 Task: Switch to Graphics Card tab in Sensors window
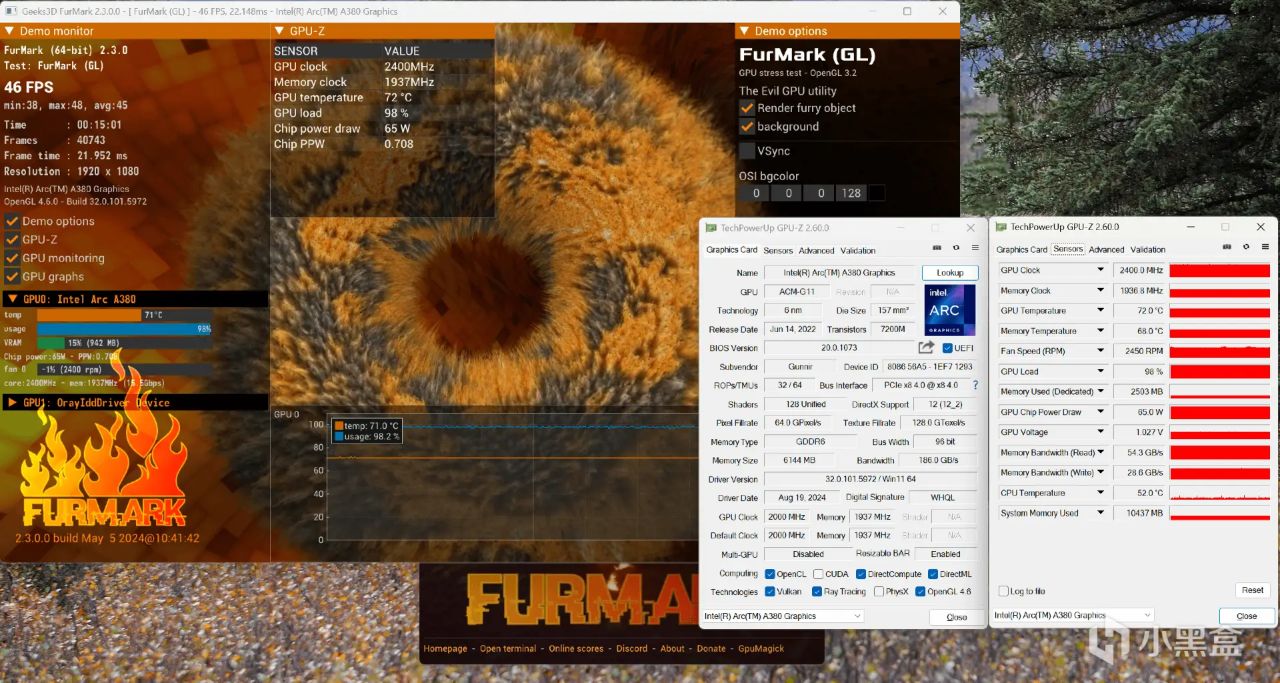tap(1021, 249)
